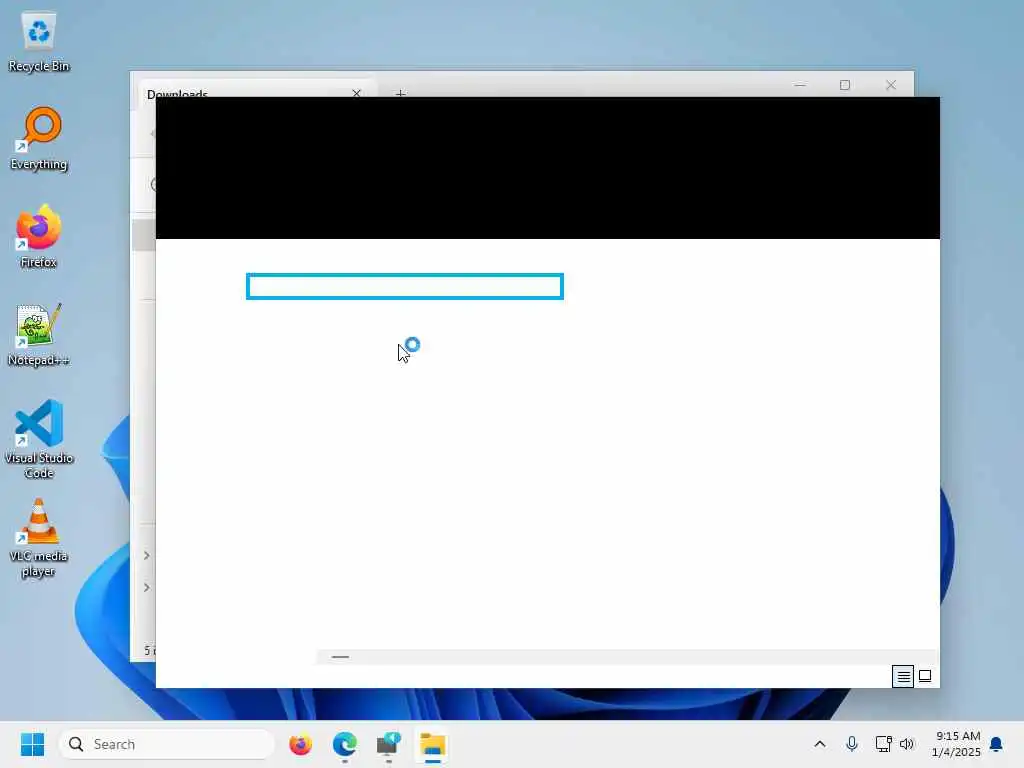Open the VLC media player shortcut
Image resolution: width=1024 pixels, height=768 pixels.
click(x=39, y=538)
